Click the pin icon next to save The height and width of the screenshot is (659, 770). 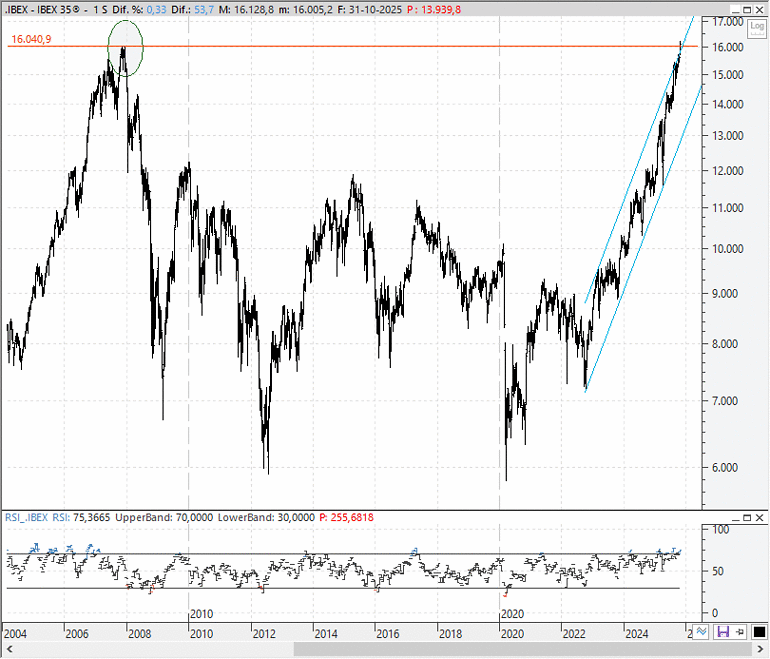point(738,631)
